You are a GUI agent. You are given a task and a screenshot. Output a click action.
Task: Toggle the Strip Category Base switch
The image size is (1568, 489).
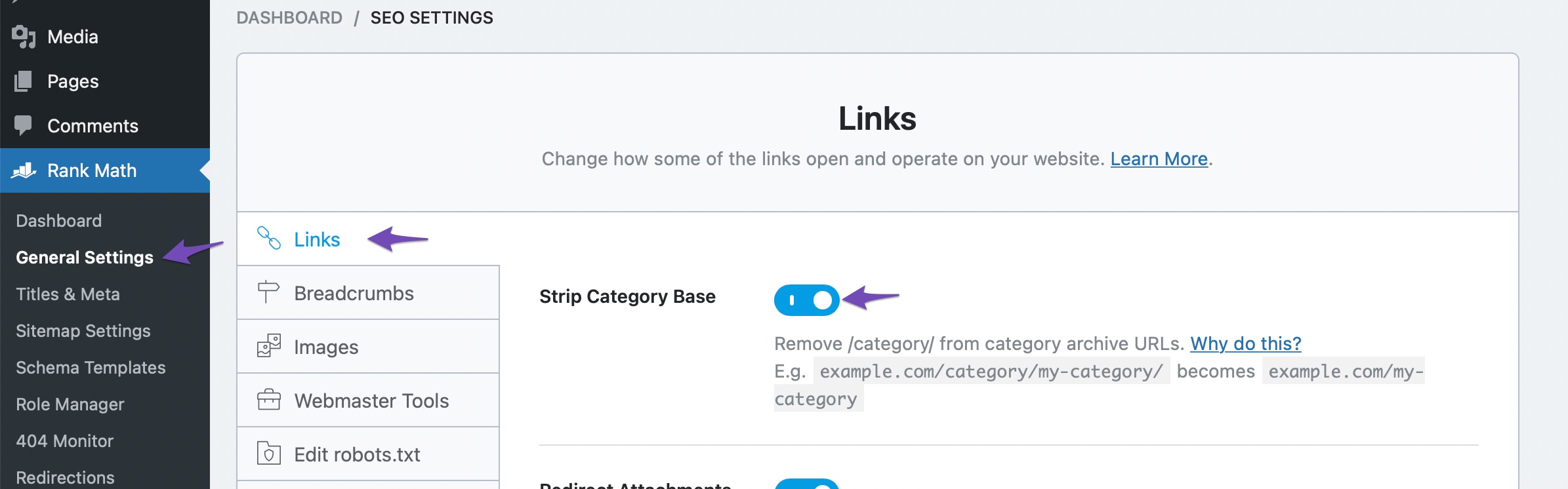(x=806, y=300)
